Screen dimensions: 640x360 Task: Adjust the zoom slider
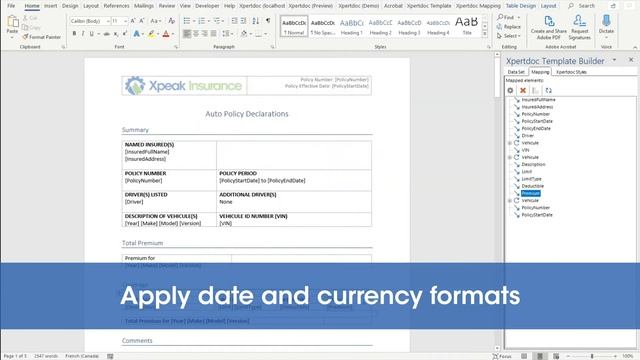(592, 356)
